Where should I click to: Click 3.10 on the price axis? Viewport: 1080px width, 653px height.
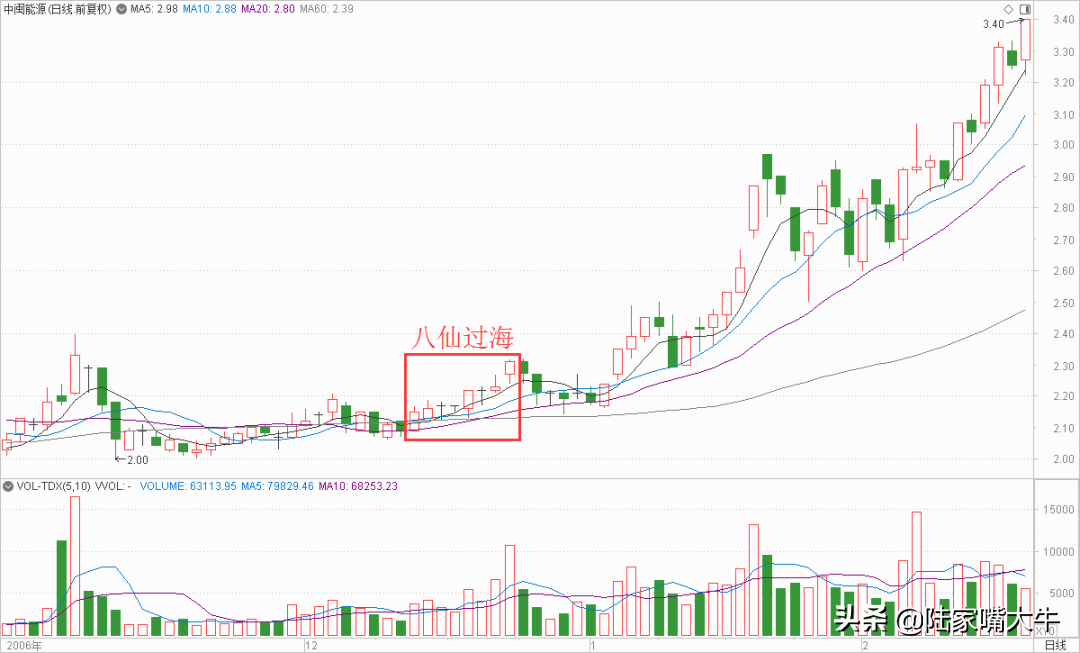coord(1063,115)
